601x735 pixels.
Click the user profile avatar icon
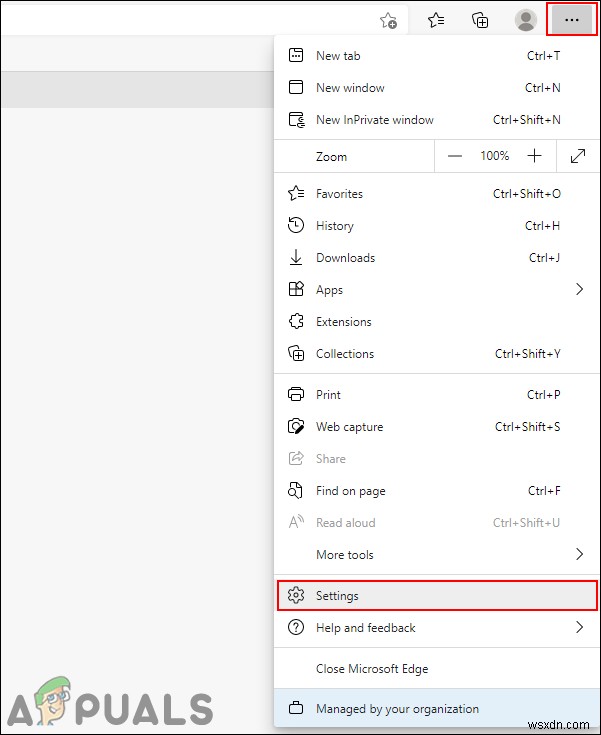tap(525, 20)
